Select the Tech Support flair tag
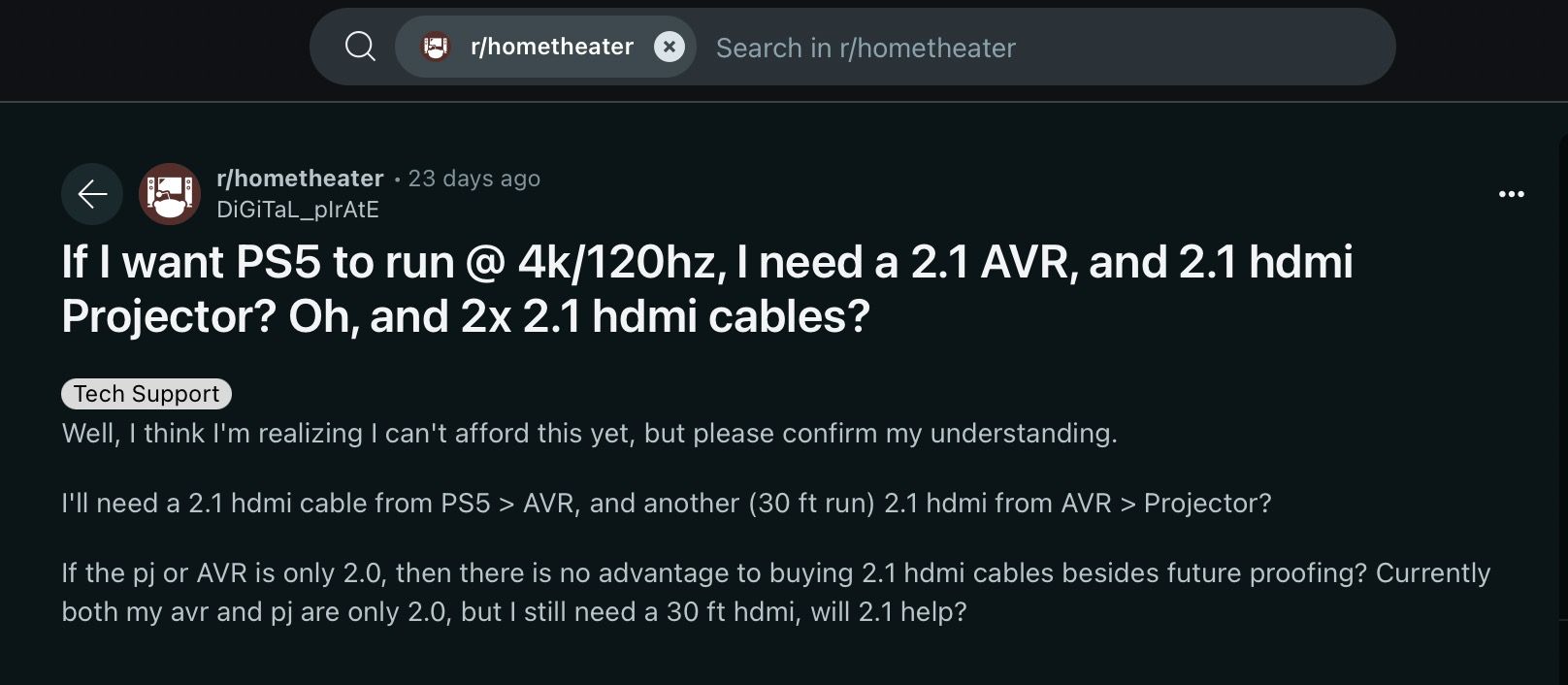This screenshot has height=685, width=1568. 147,394
